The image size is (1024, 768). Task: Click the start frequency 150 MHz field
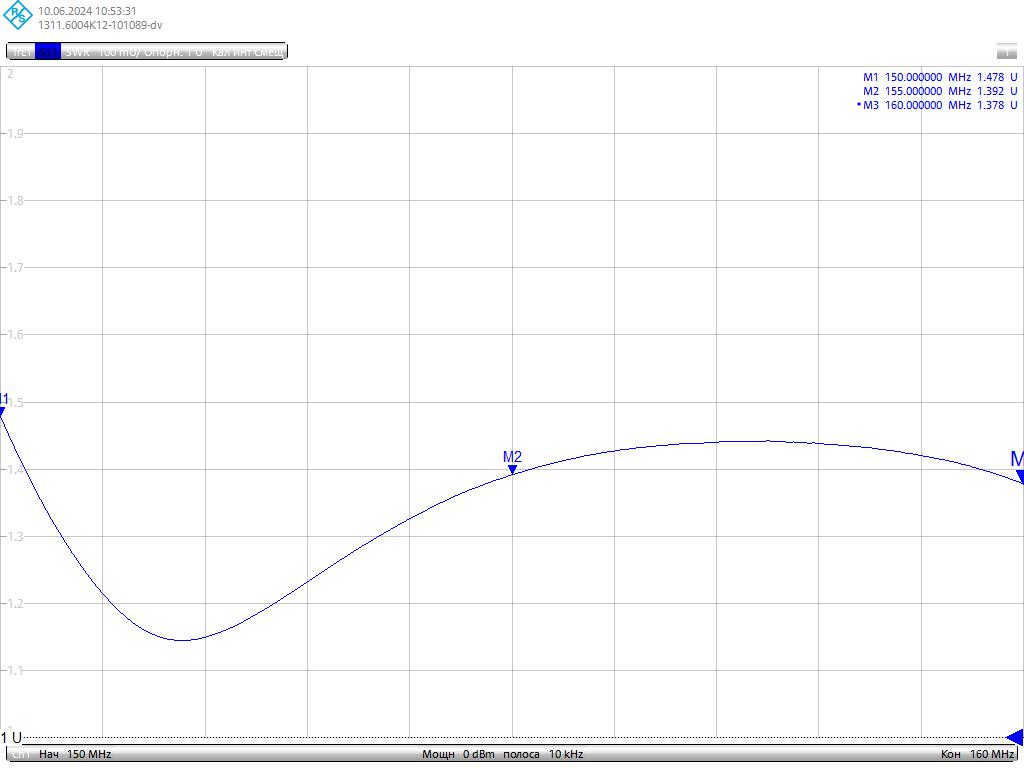coord(75,754)
